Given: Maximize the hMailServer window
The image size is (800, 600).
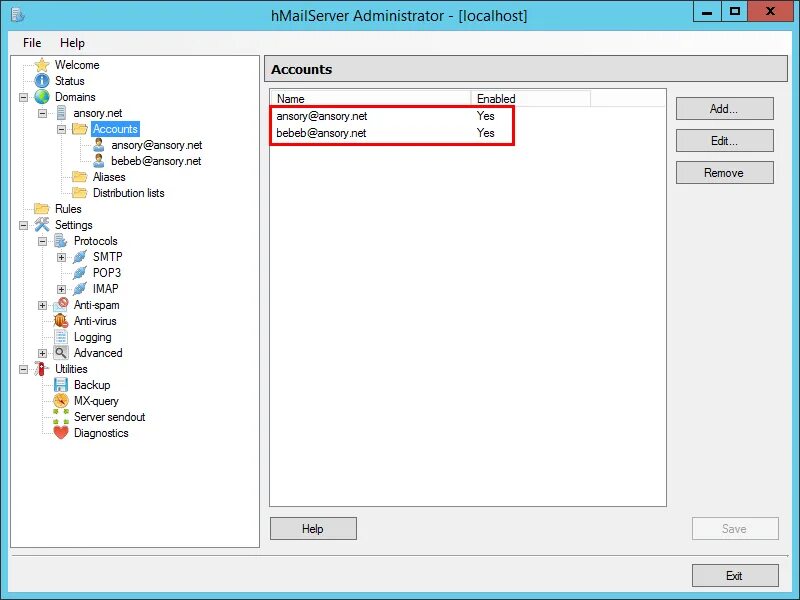Looking at the screenshot, I should (735, 12).
